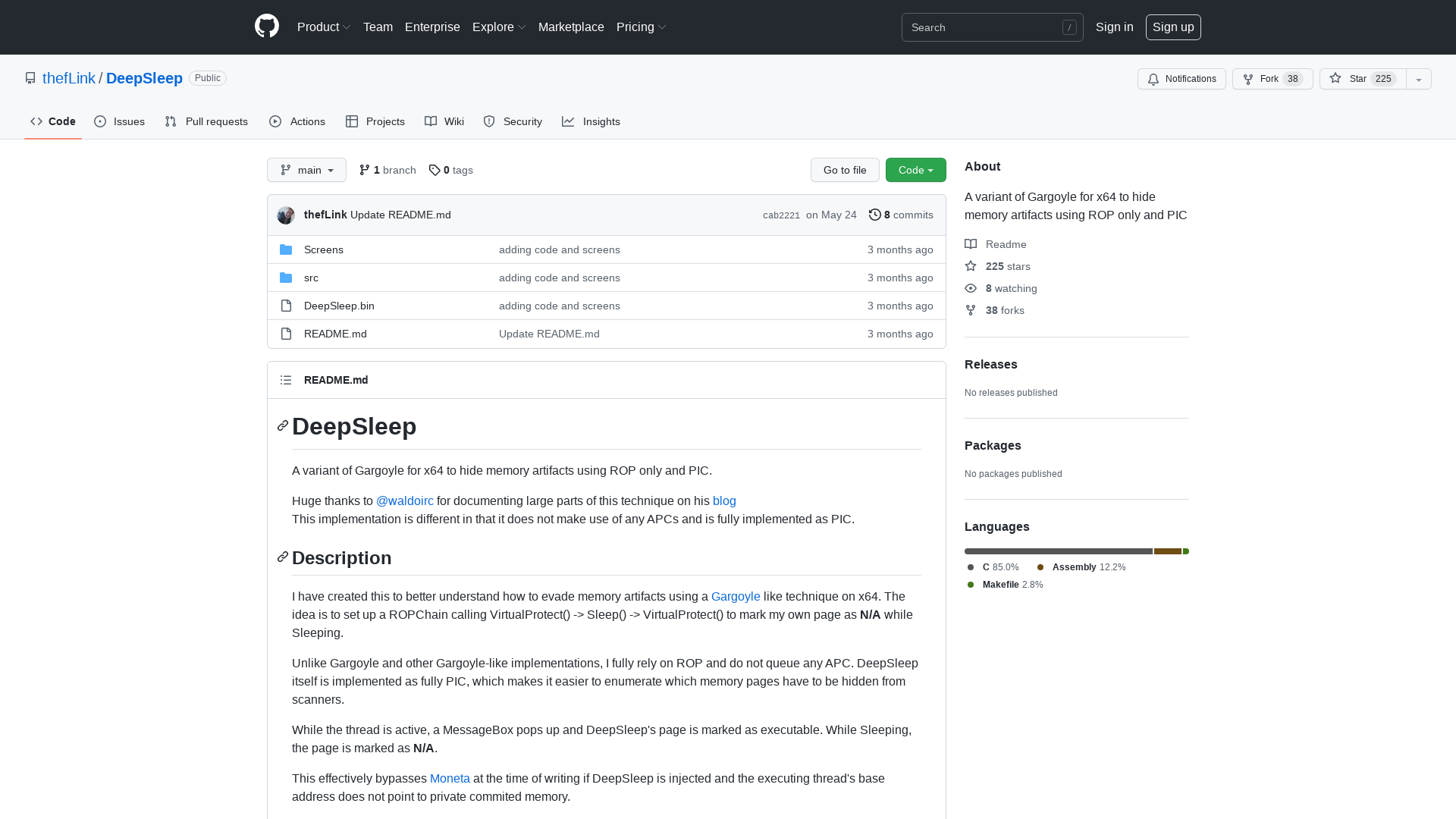
Task: Open the main branch selector dropdown
Action: coord(306,170)
